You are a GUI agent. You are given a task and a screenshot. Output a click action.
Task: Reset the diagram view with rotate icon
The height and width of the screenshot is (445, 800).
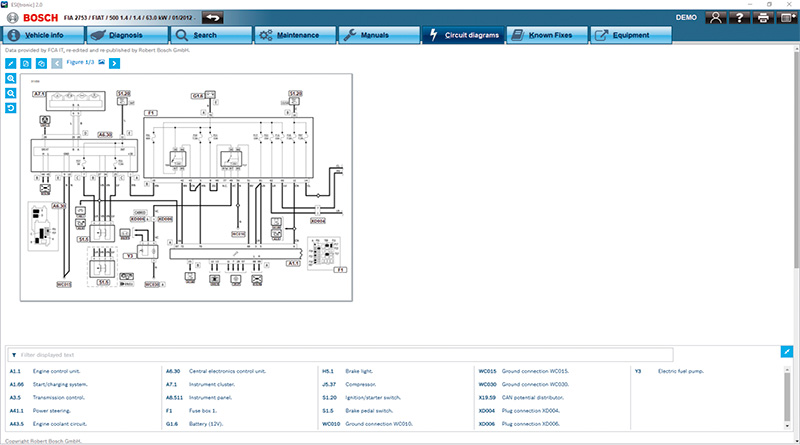click(x=11, y=108)
